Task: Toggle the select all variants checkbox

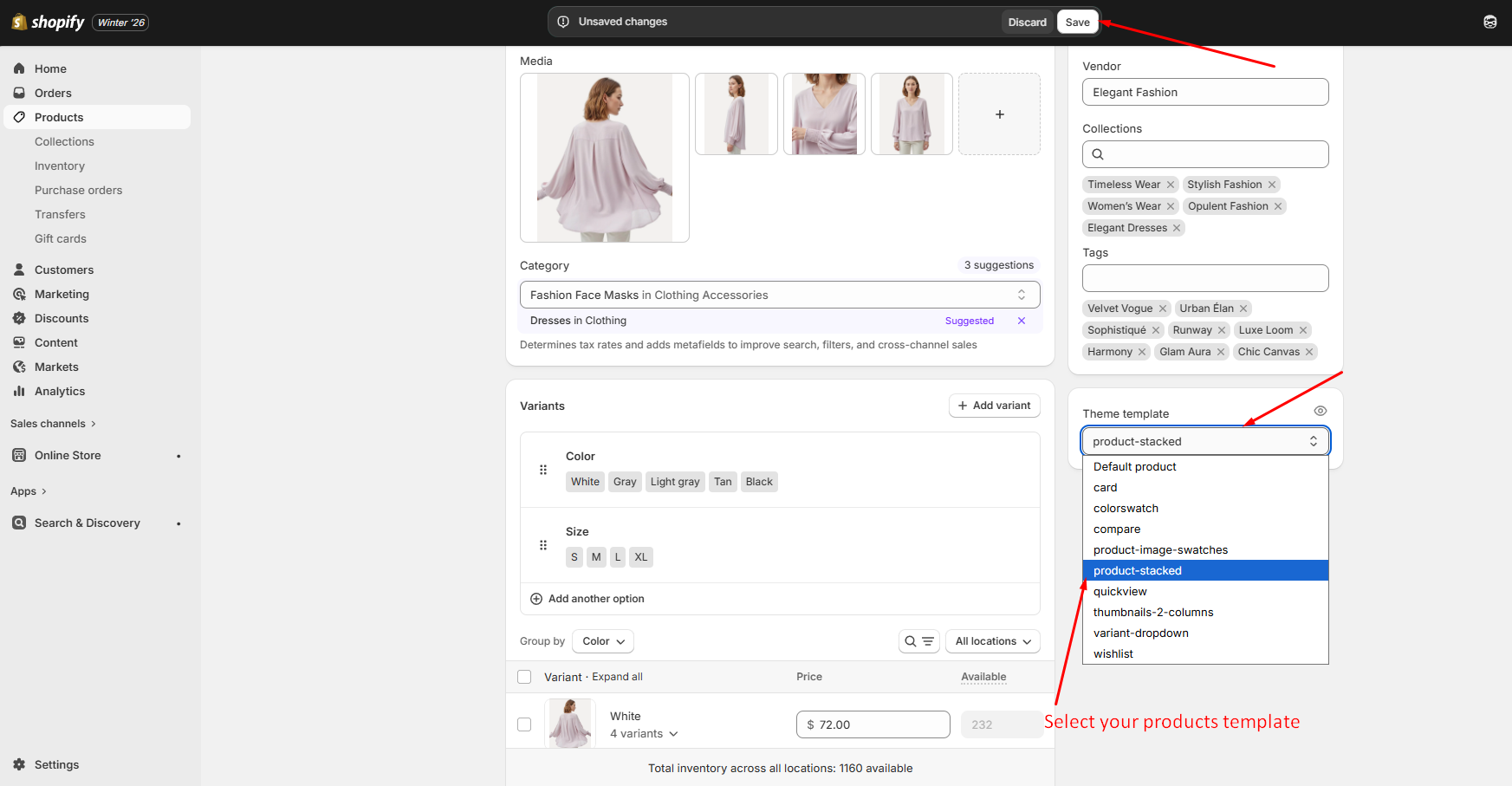Action: click(524, 677)
